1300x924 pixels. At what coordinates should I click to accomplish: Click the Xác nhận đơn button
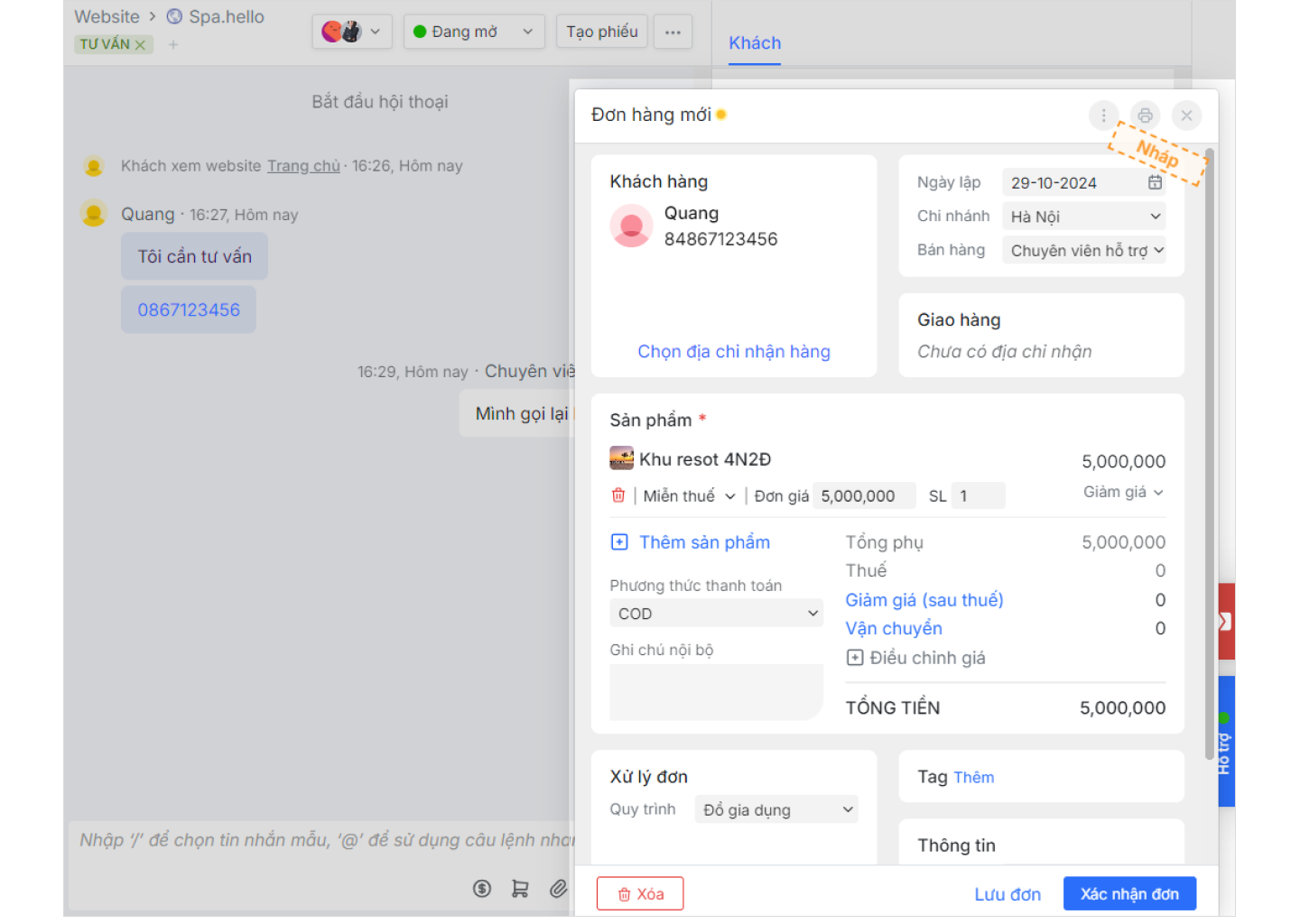(x=1128, y=893)
